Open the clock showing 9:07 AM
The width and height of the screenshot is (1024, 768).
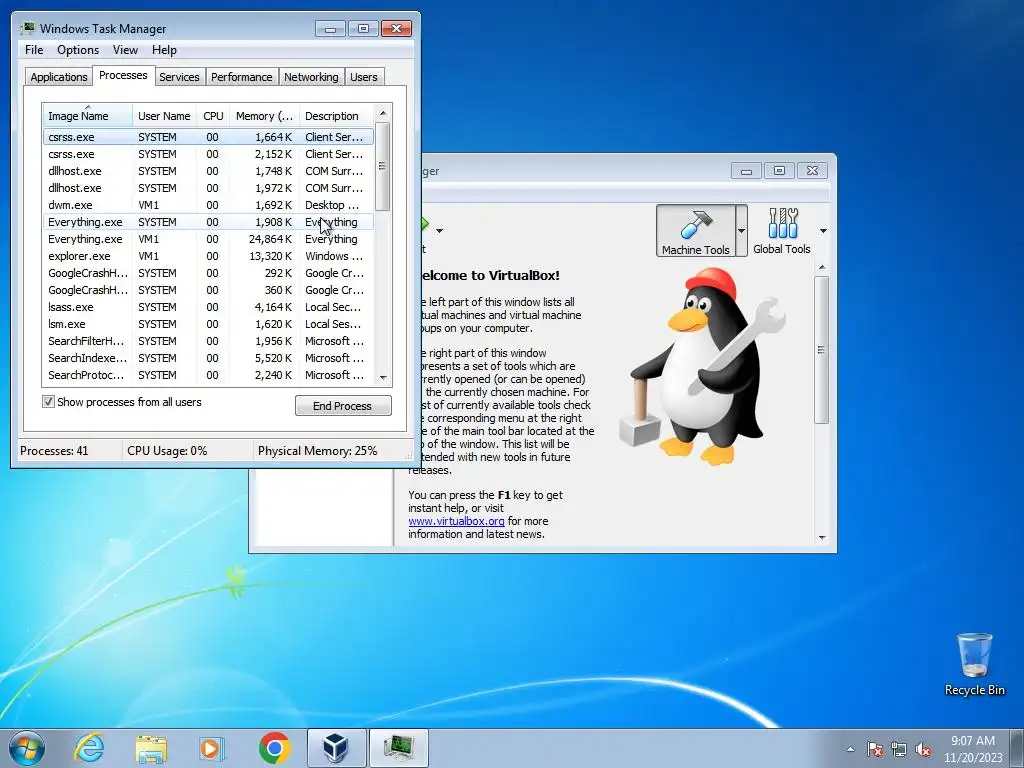[972, 749]
